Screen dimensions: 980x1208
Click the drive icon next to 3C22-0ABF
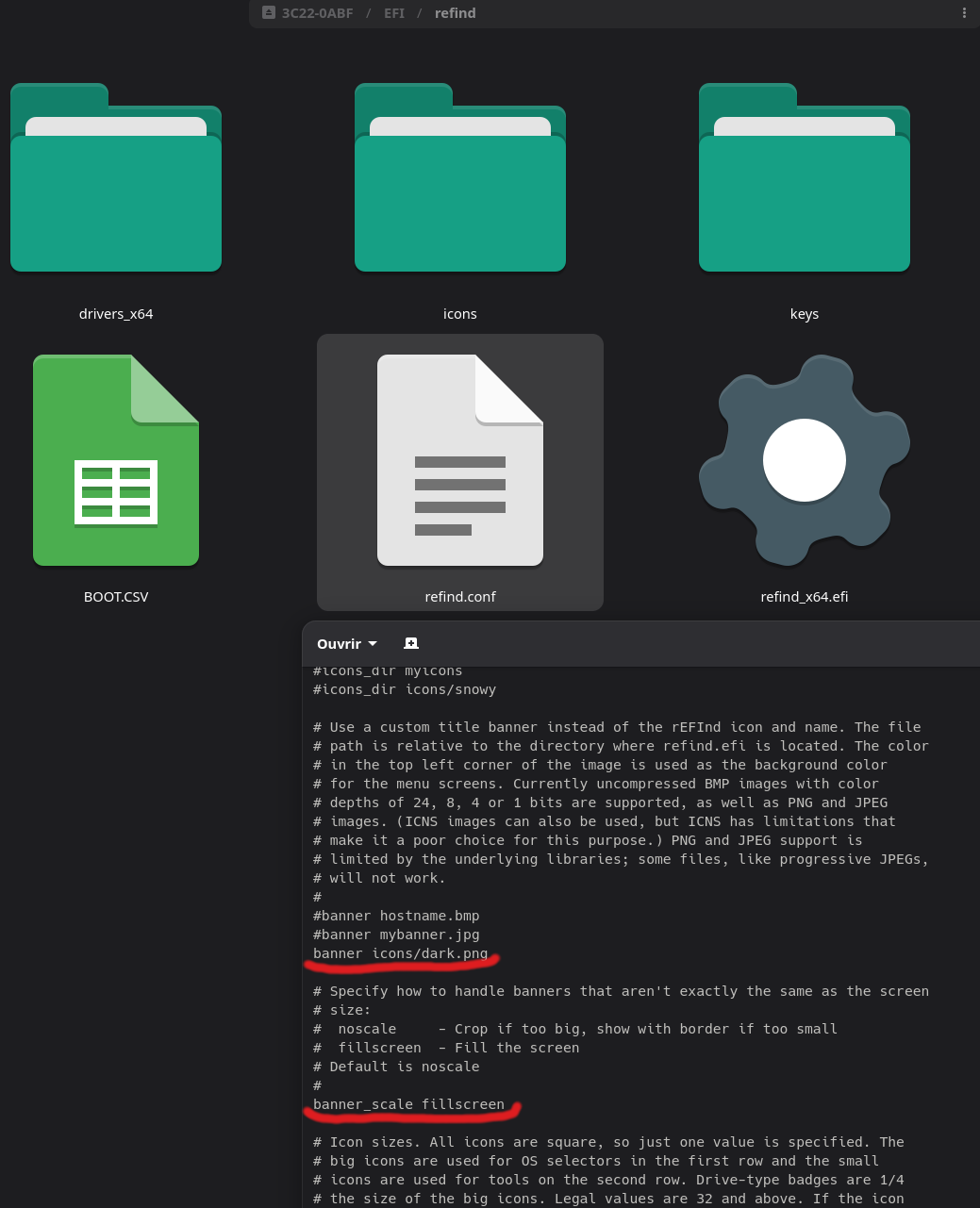[269, 13]
